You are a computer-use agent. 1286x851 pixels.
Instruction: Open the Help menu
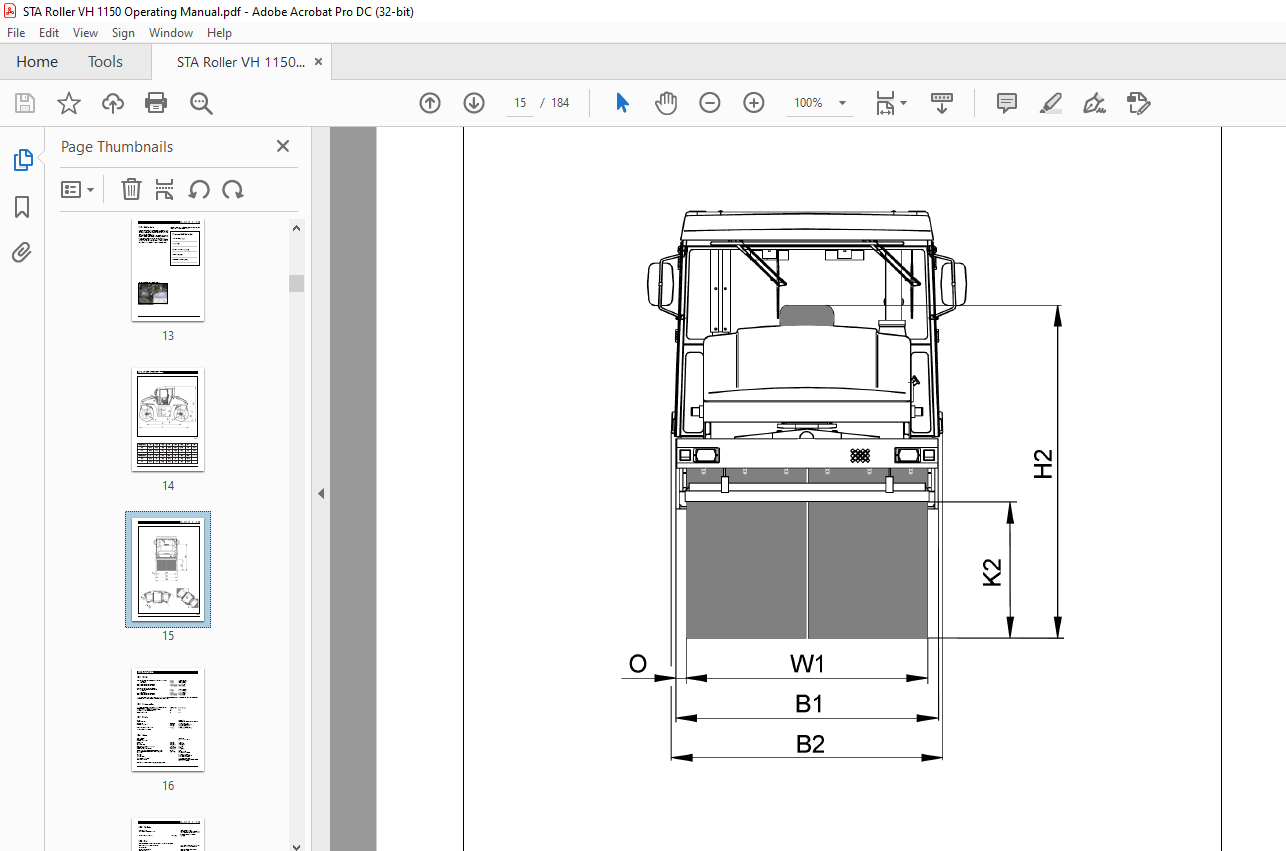tap(219, 33)
